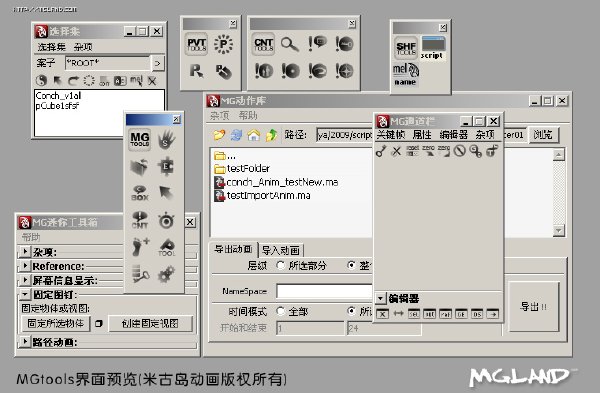Click the DS button in MG通道栏 bottom row
This screenshot has width=600, height=393.
click(477, 314)
